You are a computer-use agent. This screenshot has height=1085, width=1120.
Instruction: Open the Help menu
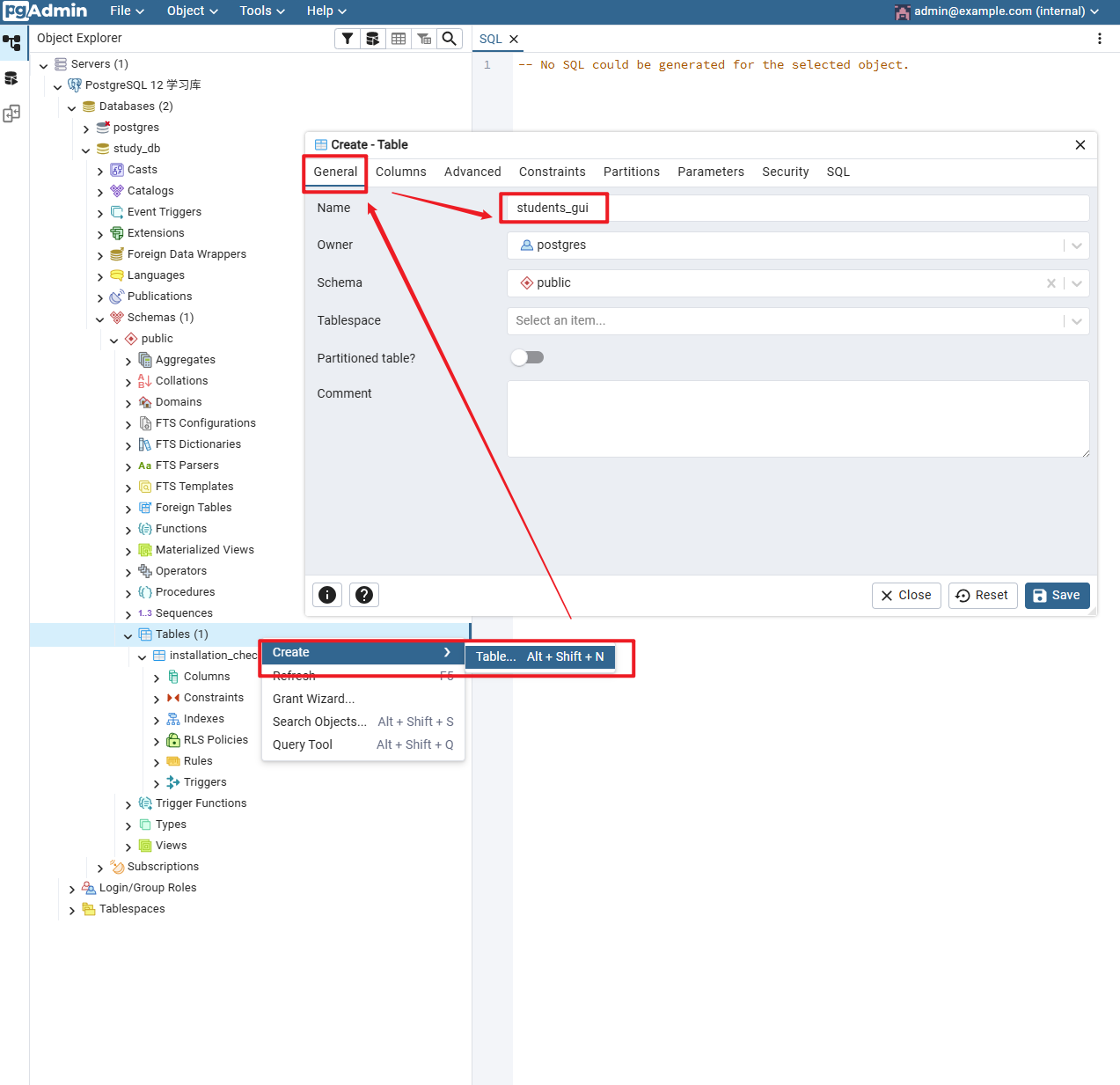coord(326,11)
